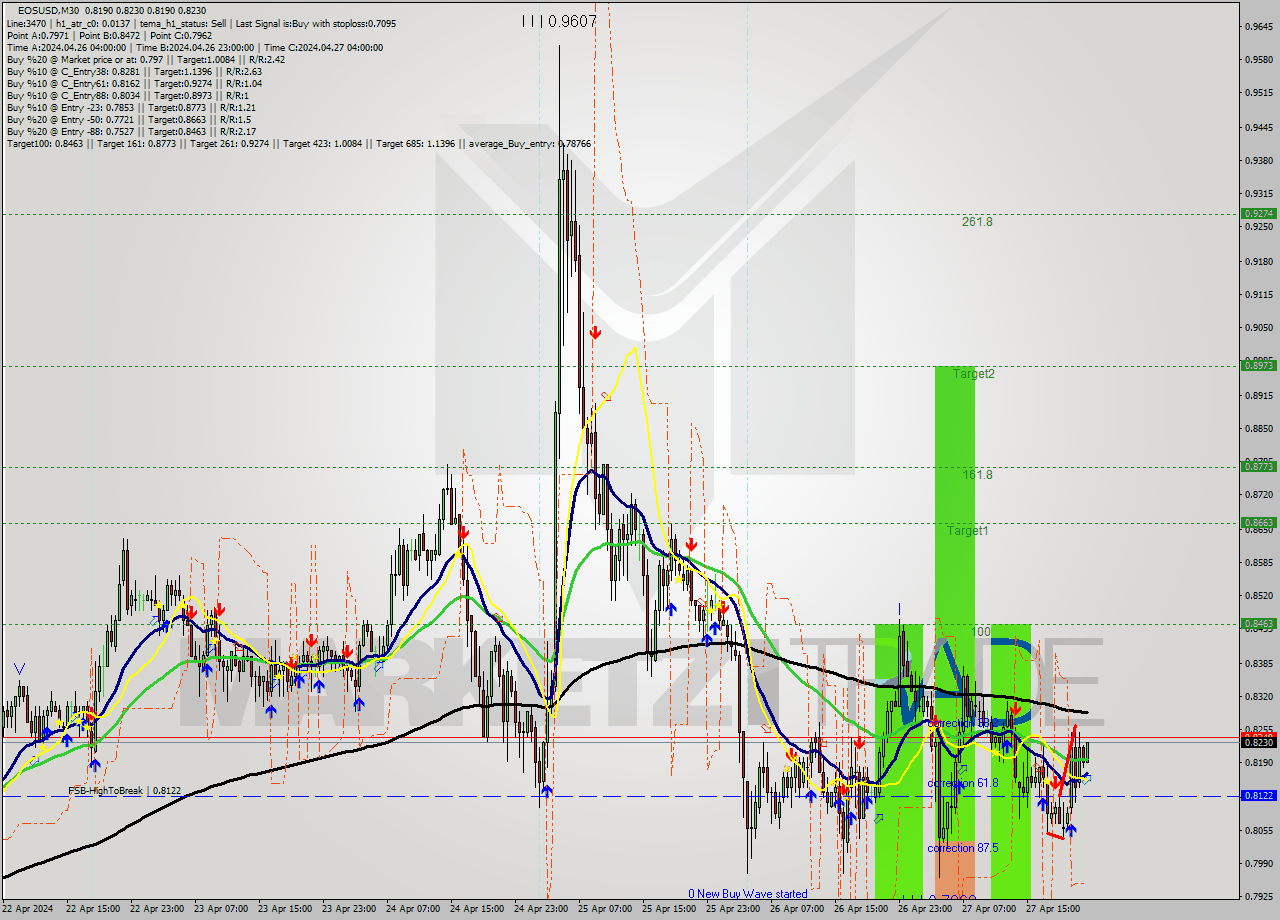Click the 24 Apr 23:00 time axis label
Screen dimensions: 1280x920
[539, 909]
